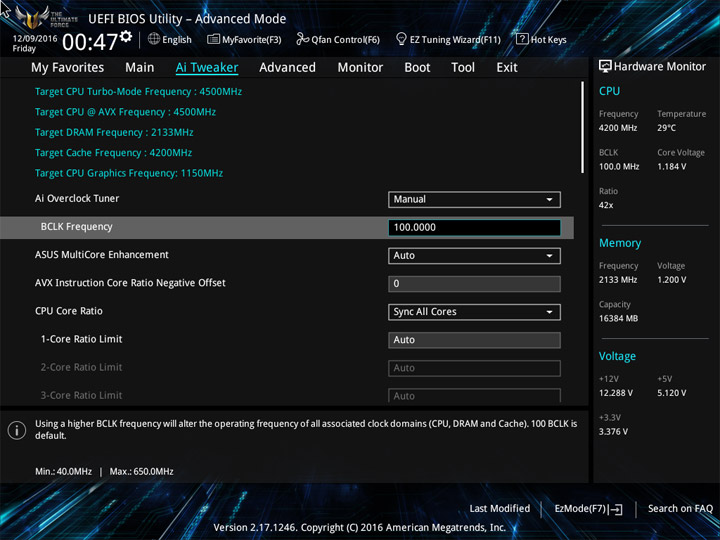
Task: Launch Qfan Control(F6)
Action: [x=338, y=39]
